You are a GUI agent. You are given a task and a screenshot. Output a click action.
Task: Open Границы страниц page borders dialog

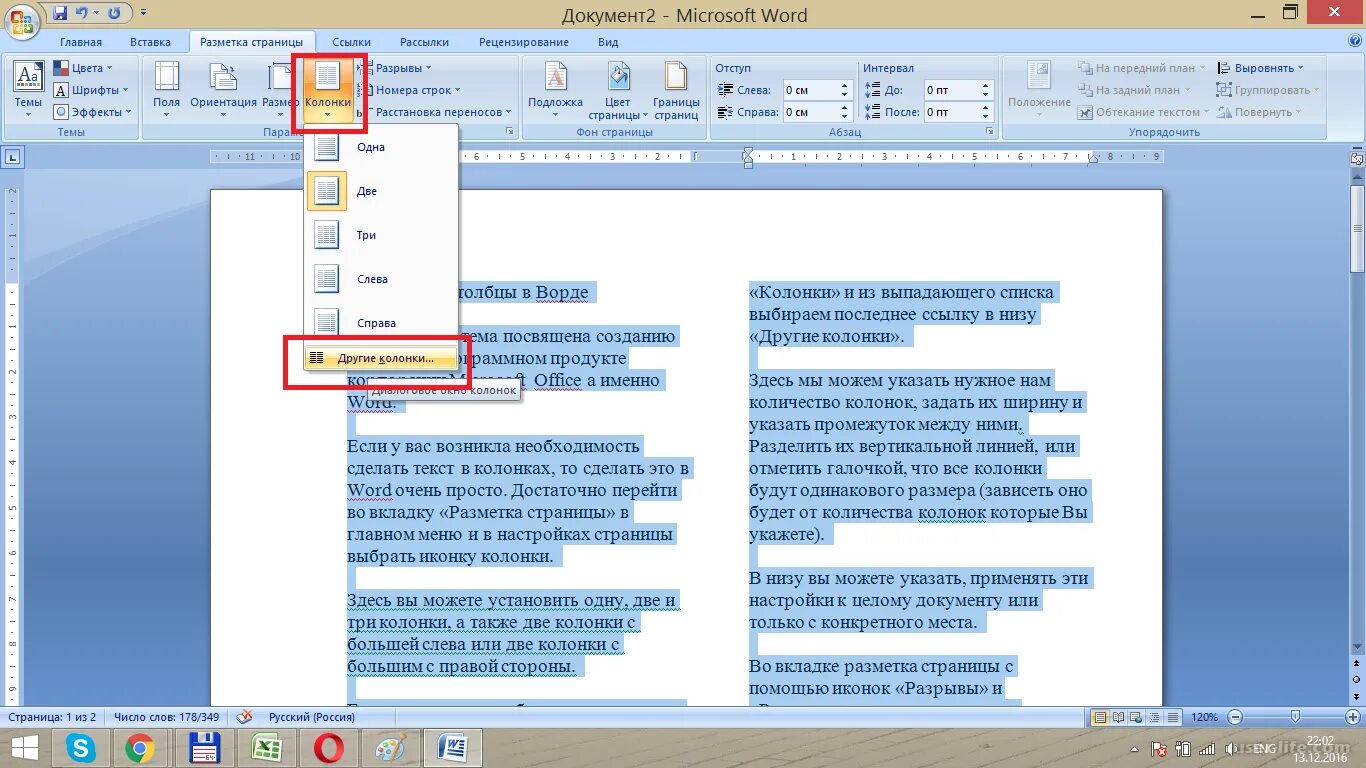point(677,89)
